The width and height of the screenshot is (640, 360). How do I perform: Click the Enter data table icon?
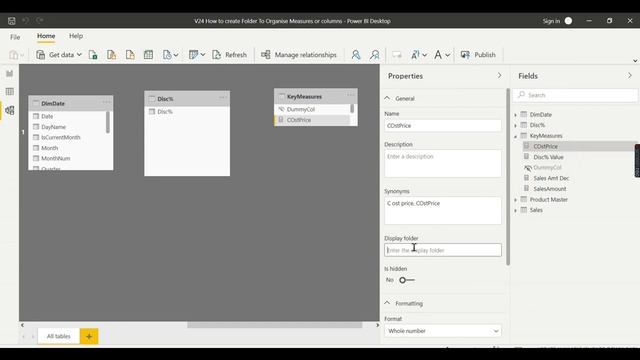(149, 55)
